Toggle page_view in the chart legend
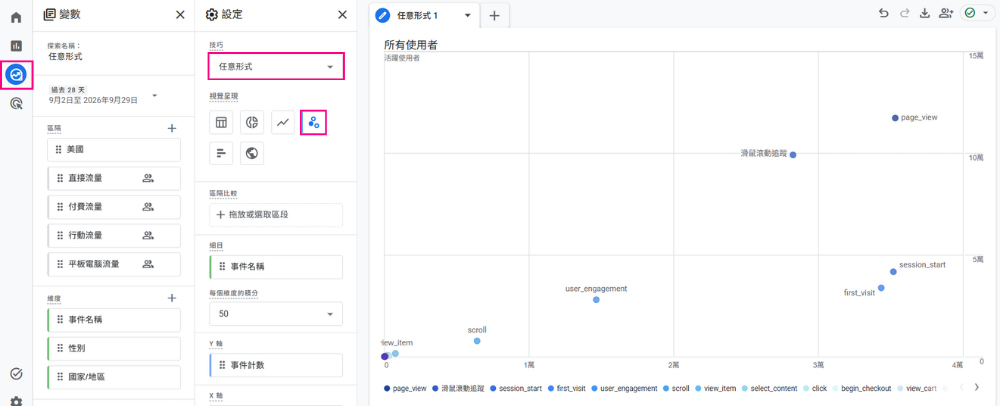The height and width of the screenshot is (406, 1000). [x=405, y=388]
